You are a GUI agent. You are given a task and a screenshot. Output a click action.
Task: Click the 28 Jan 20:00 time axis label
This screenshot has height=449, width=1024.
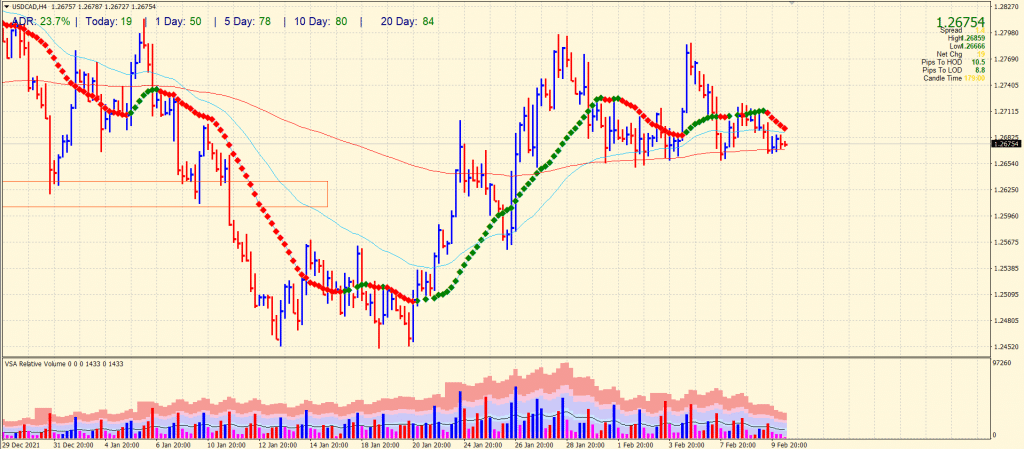pos(586,444)
